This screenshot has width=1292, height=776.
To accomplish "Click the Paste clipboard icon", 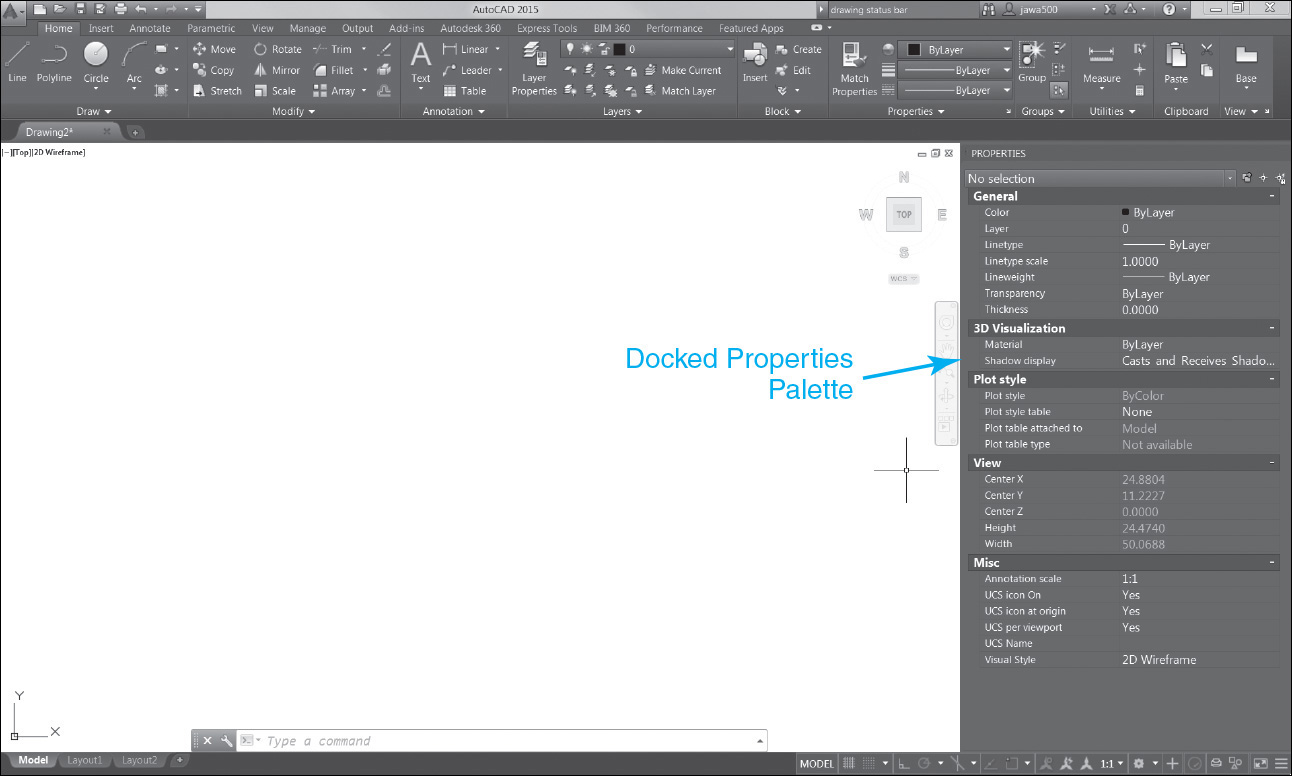I will pyautogui.click(x=1176, y=63).
